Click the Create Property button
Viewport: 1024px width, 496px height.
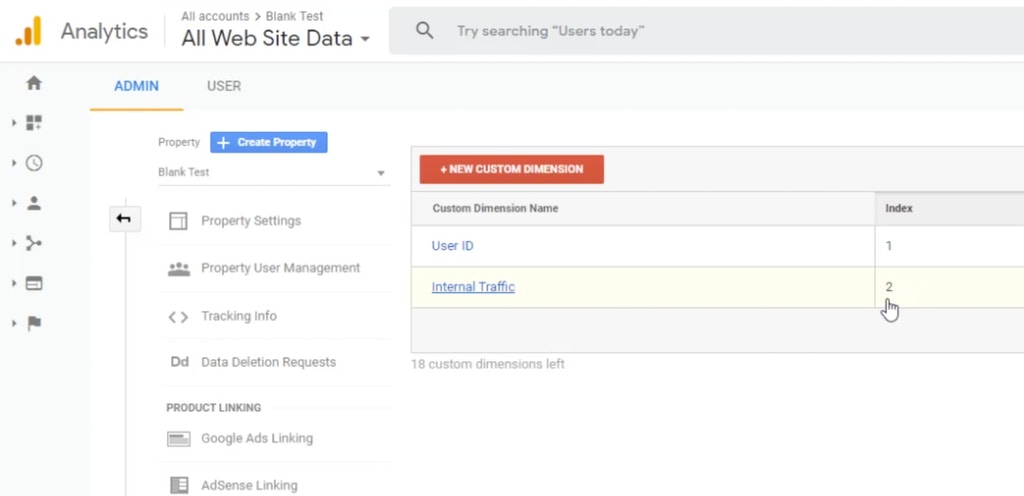coord(268,142)
